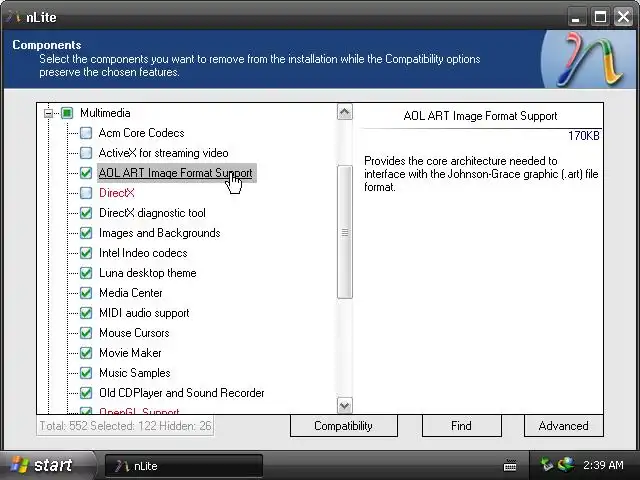Activate the nLite taskbar button
Viewport: 640px width, 480px height.
[184, 466]
